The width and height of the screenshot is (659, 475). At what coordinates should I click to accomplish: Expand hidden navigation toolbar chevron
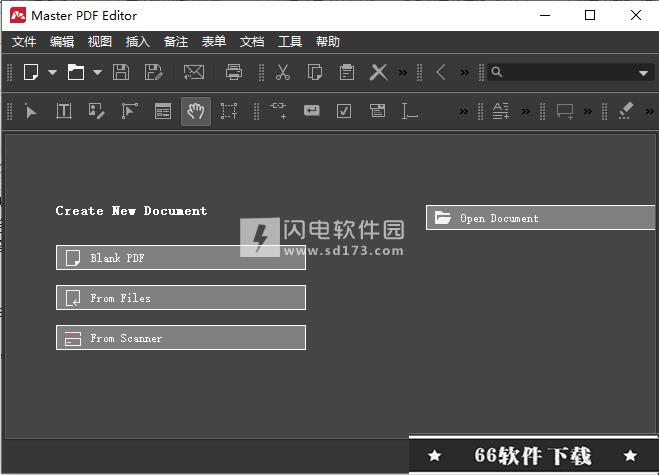(464, 72)
